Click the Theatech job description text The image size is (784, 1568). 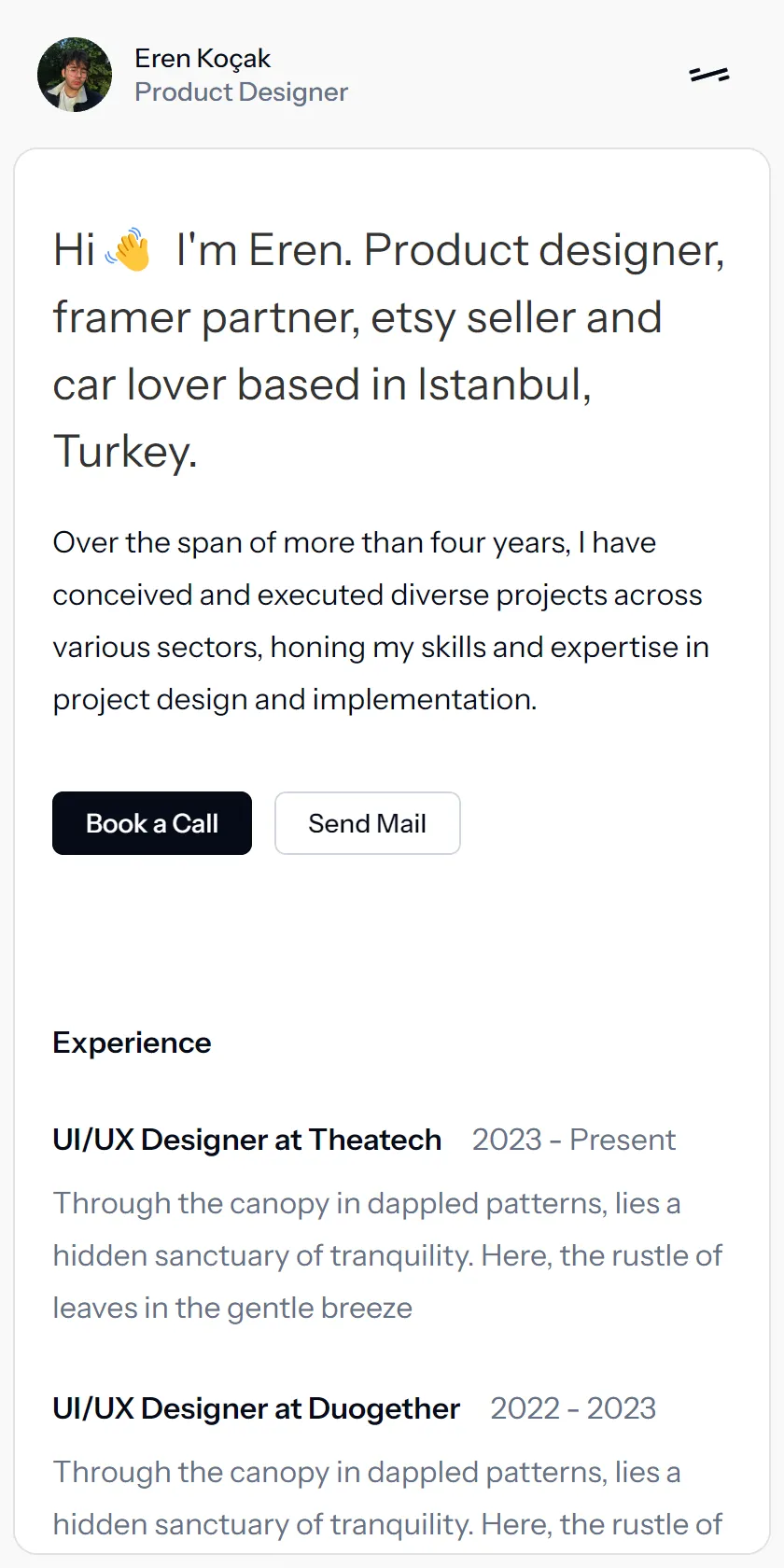point(387,1255)
